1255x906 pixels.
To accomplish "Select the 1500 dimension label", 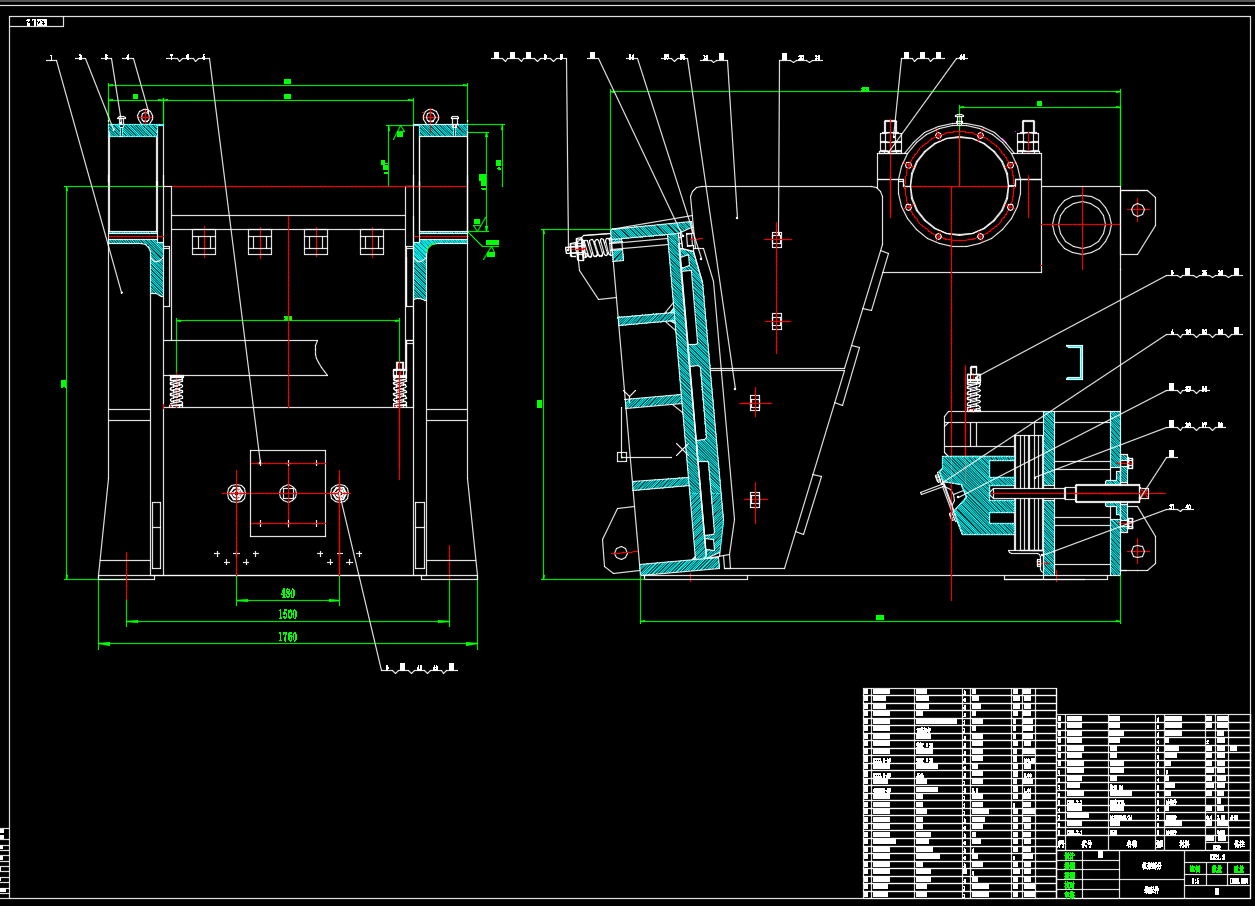I will point(288,615).
